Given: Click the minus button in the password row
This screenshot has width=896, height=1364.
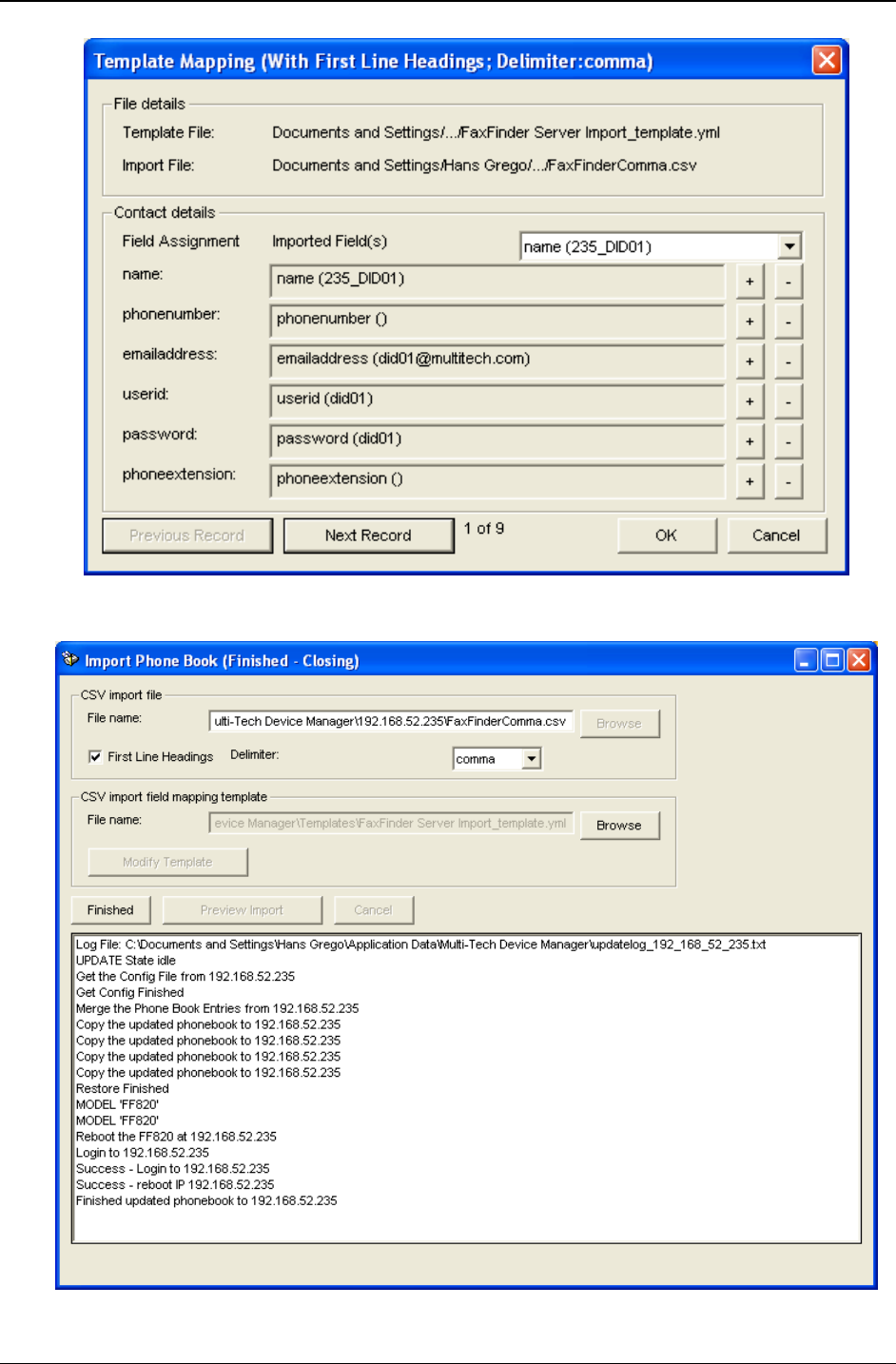Looking at the screenshot, I should coord(789,441).
